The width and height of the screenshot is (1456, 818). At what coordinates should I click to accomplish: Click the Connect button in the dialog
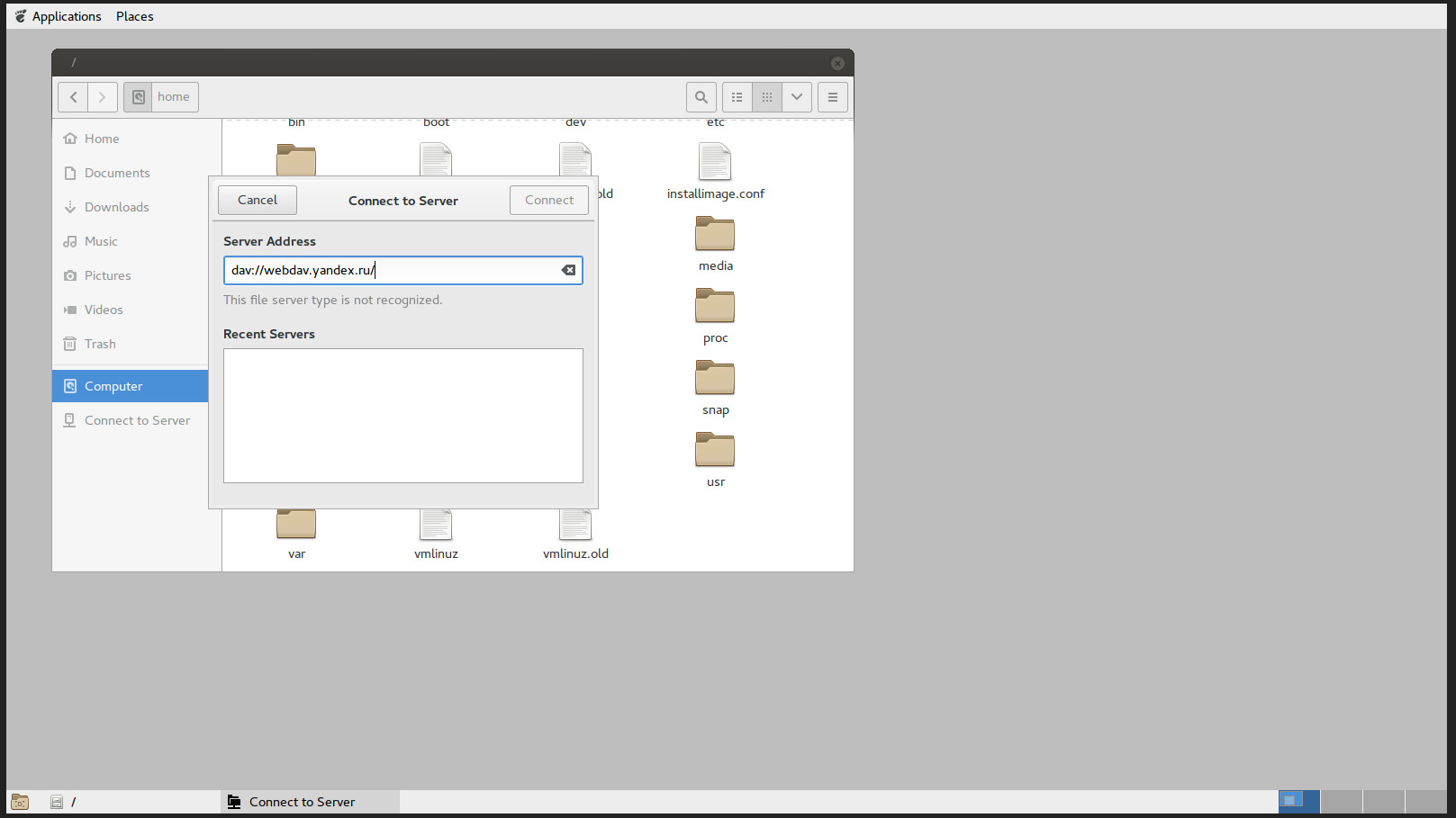click(549, 200)
